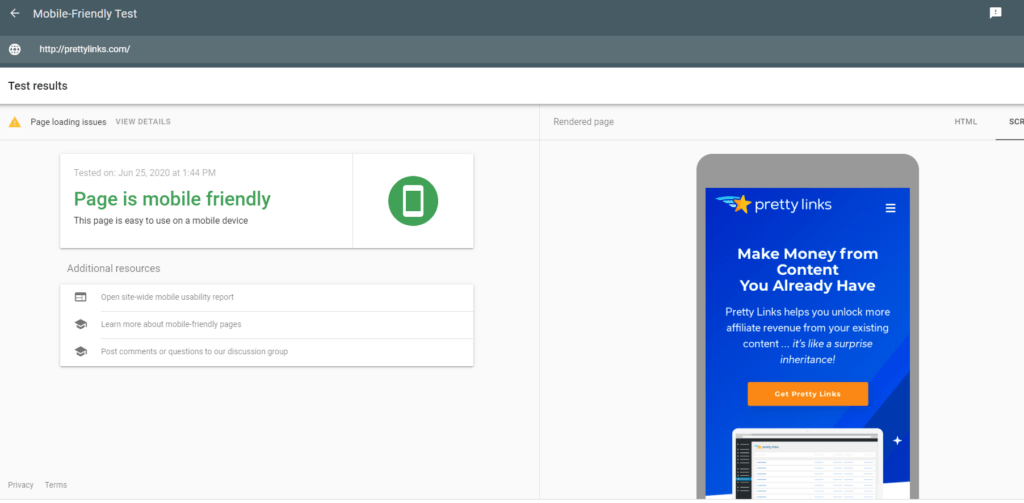
Task: Click the mobile usability report icon
Action: (x=80, y=297)
